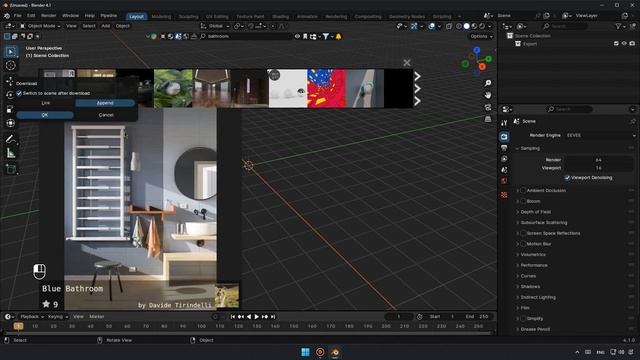
Task: Click the Render samples value field
Action: pyautogui.click(x=598, y=160)
